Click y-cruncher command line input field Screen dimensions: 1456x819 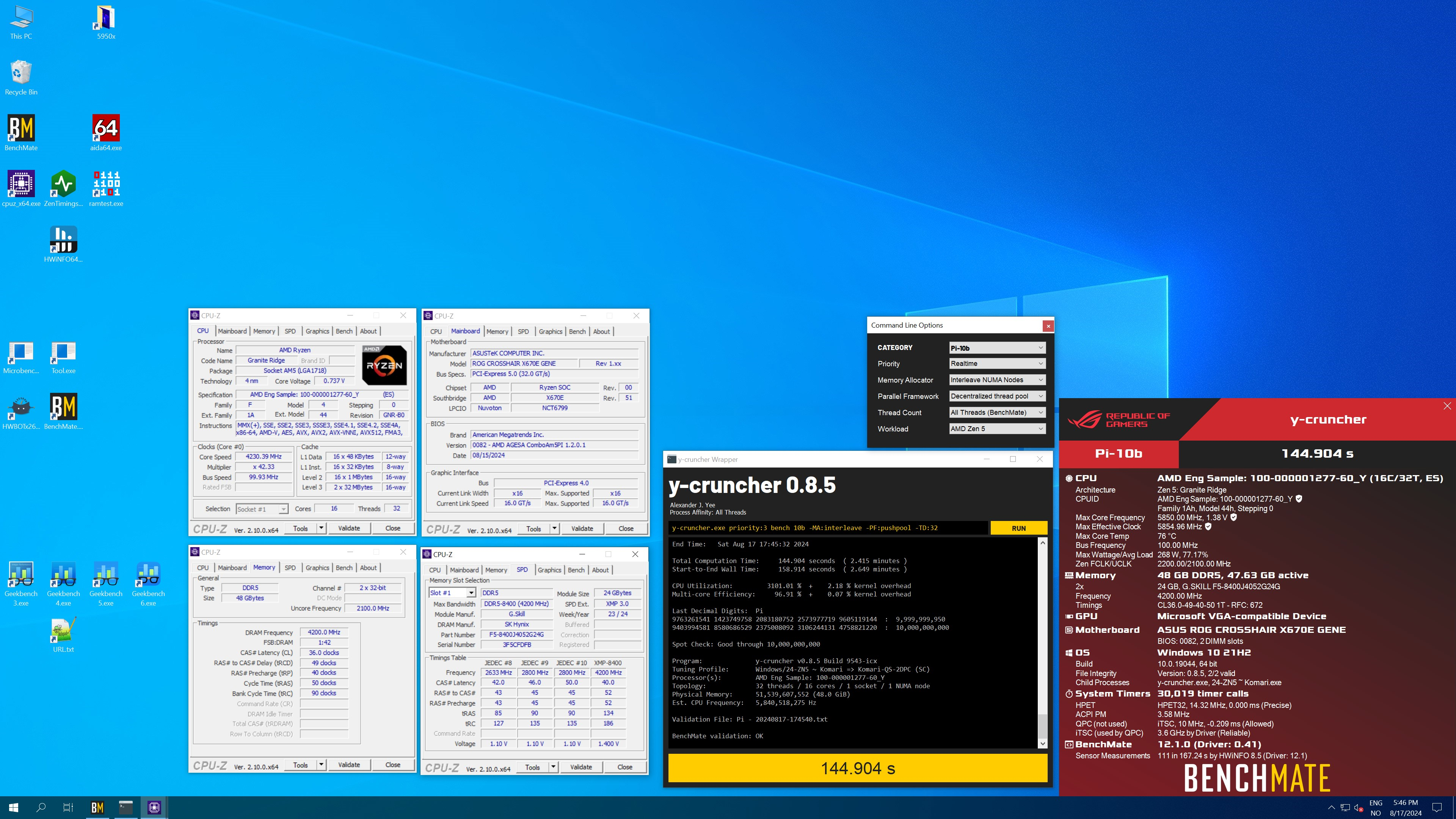(828, 528)
